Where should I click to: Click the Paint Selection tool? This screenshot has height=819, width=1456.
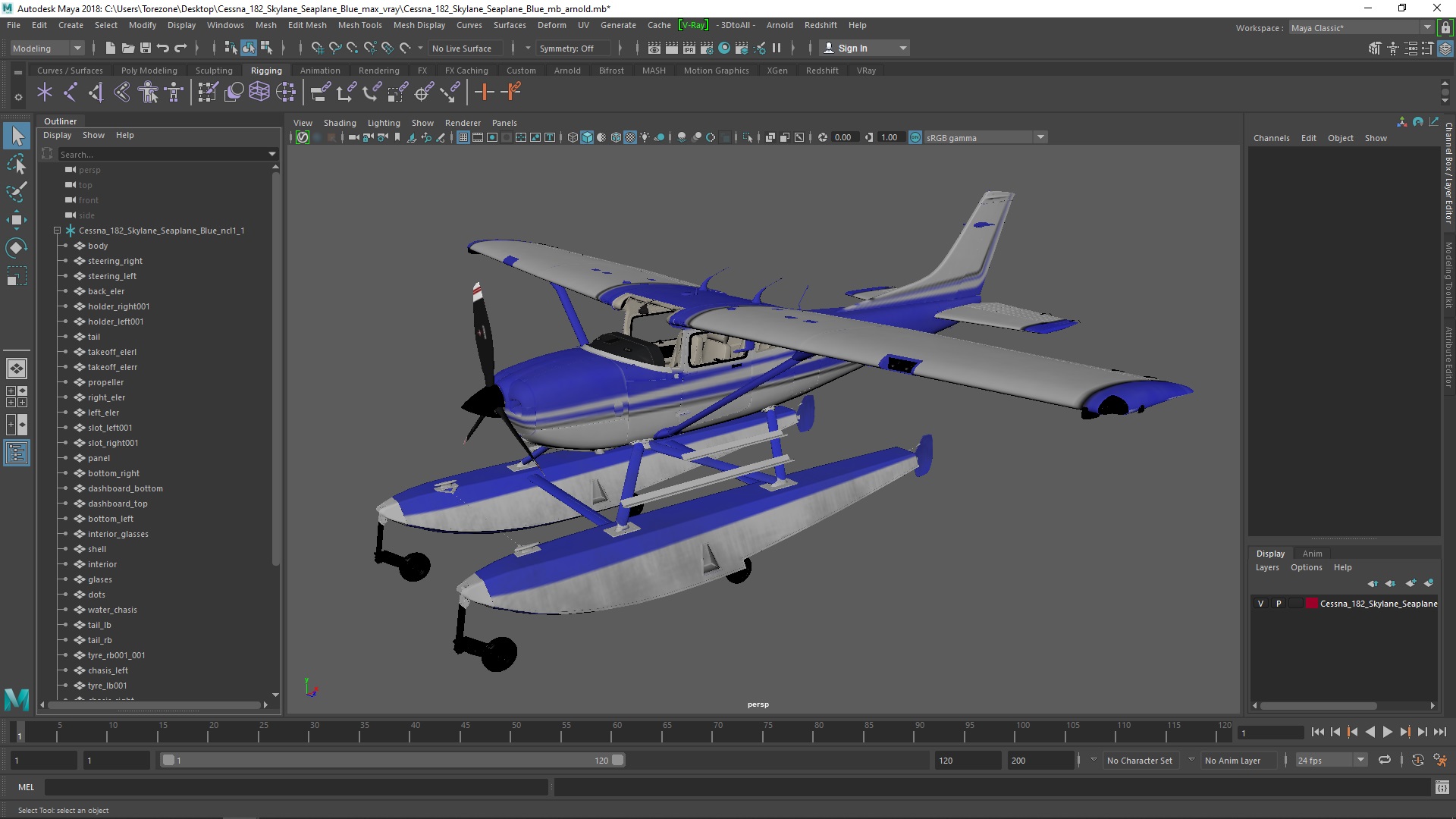(x=16, y=192)
